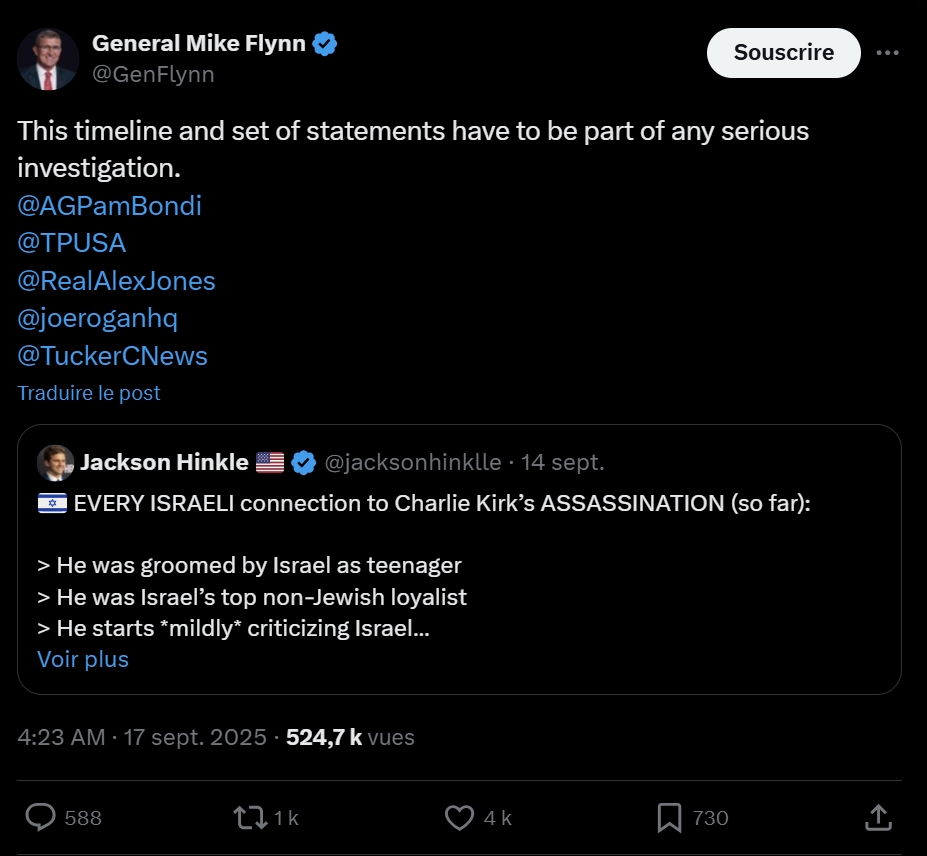Click General Mike Flynn's profile avatar
Screen dimensions: 927x856
[48, 60]
